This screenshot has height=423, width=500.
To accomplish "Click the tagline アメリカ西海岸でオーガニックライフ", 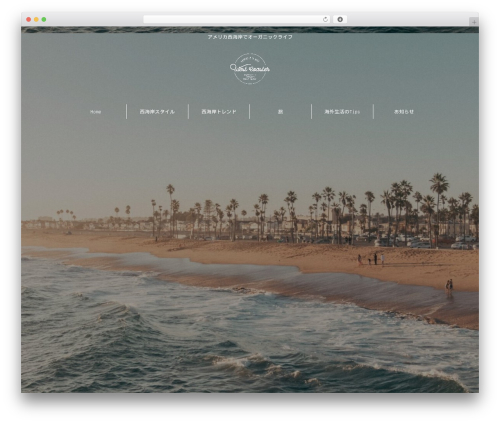I will click(x=250, y=37).
